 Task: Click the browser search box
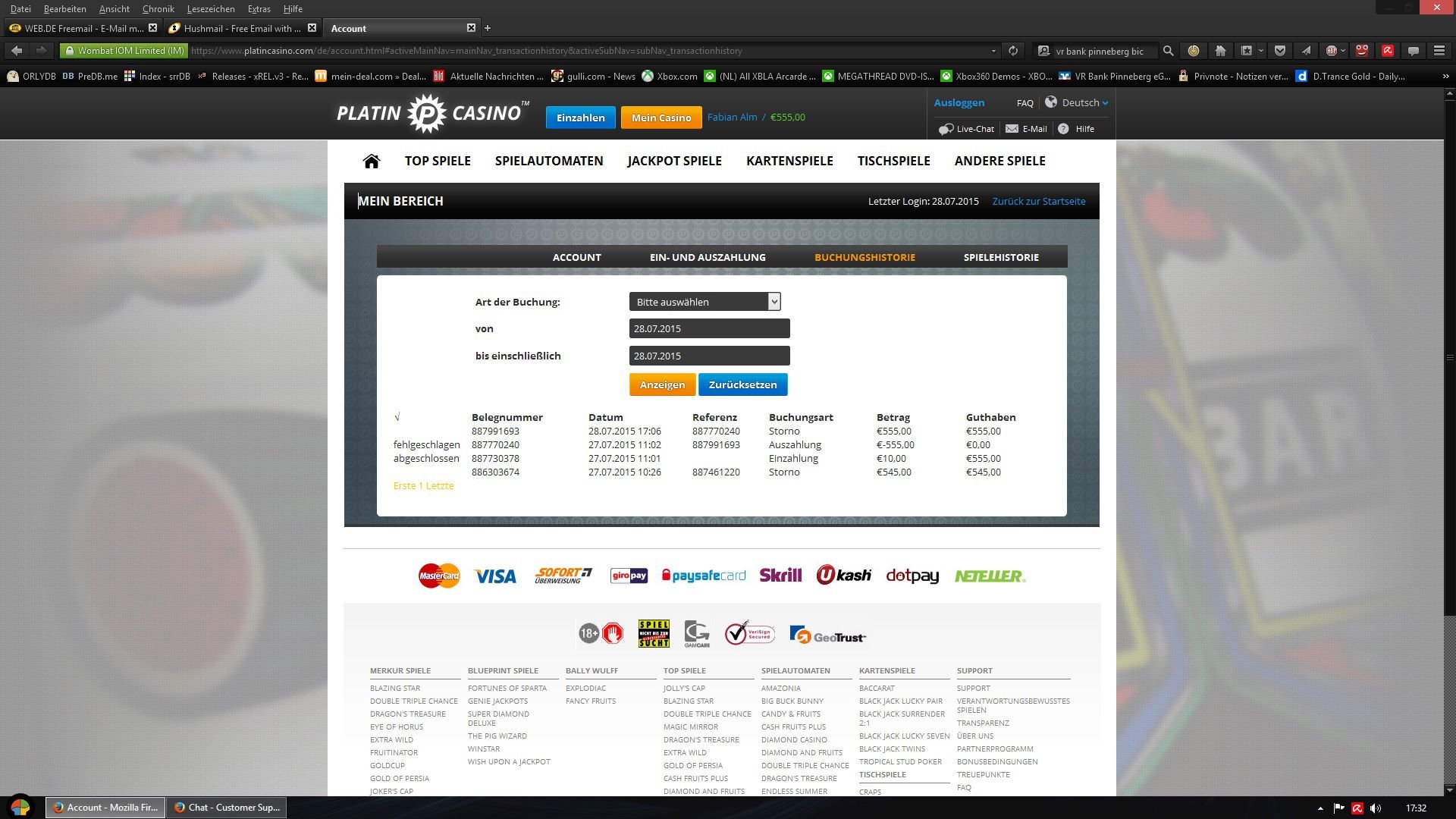coord(1104,51)
